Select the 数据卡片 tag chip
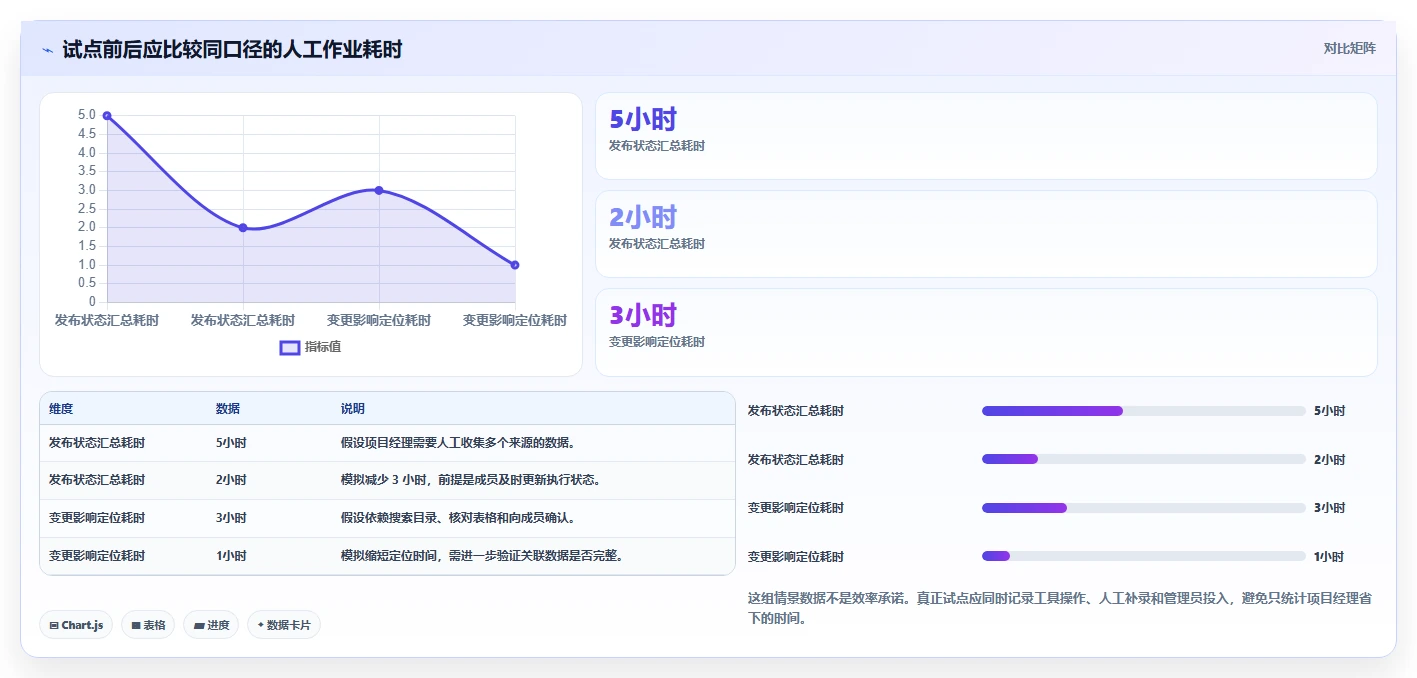This screenshot has height=678, width=1417. (x=284, y=625)
